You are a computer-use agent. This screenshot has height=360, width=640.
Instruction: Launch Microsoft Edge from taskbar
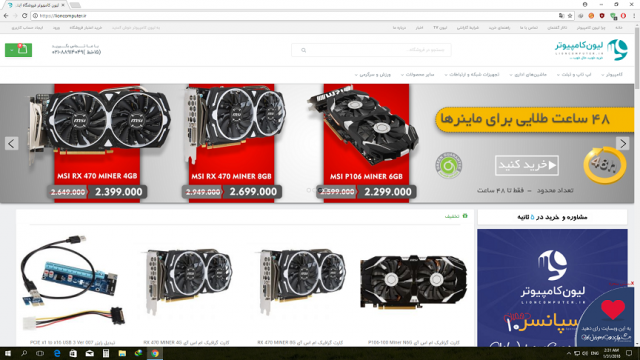point(57,353)
